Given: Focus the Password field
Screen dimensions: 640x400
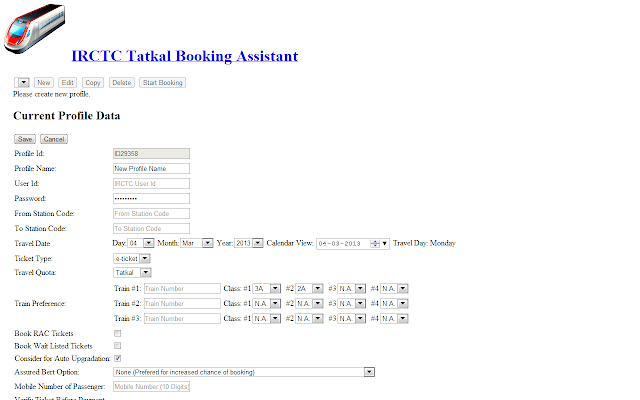Looking at the screenshot, I should point(151,198).
